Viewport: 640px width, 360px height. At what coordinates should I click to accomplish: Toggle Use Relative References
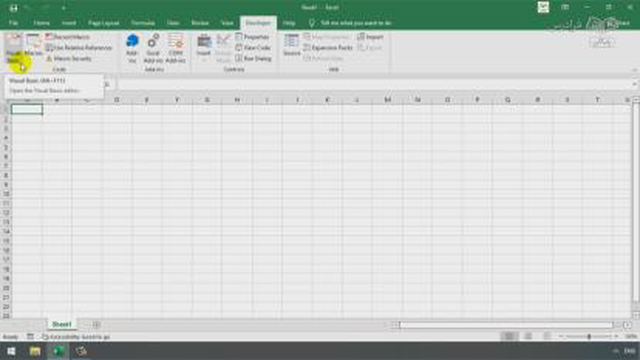(78, 48)
